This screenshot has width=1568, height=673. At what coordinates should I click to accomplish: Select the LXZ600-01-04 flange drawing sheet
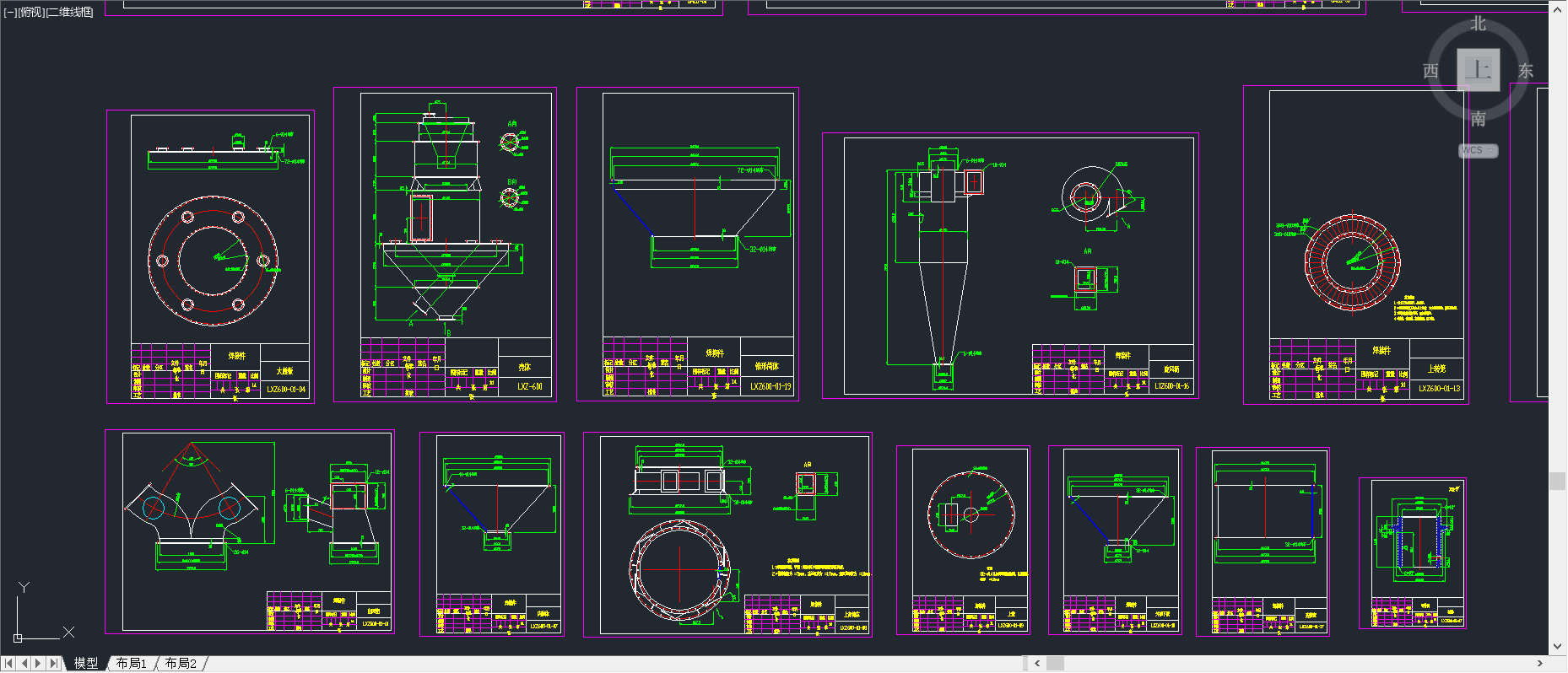tap(210, 256)
